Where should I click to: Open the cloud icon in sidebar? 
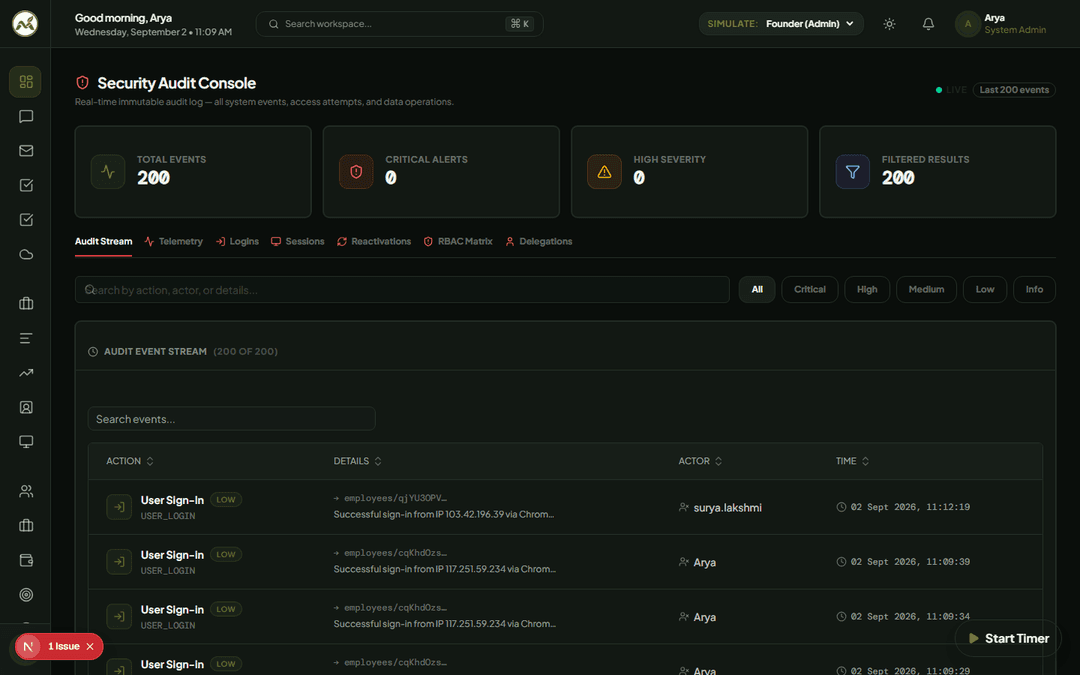point(25,254)
